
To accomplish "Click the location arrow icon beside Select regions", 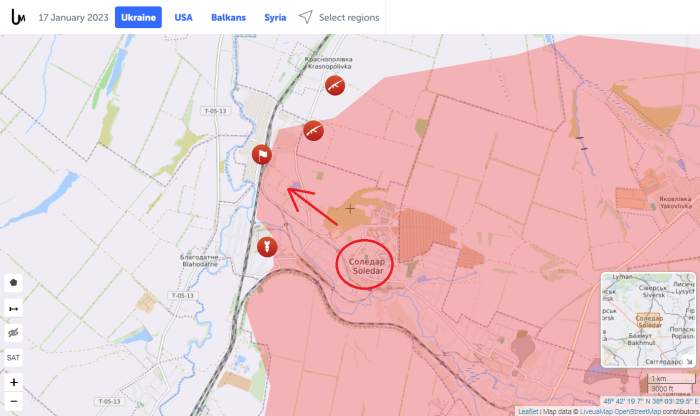I will click(306, 17).
